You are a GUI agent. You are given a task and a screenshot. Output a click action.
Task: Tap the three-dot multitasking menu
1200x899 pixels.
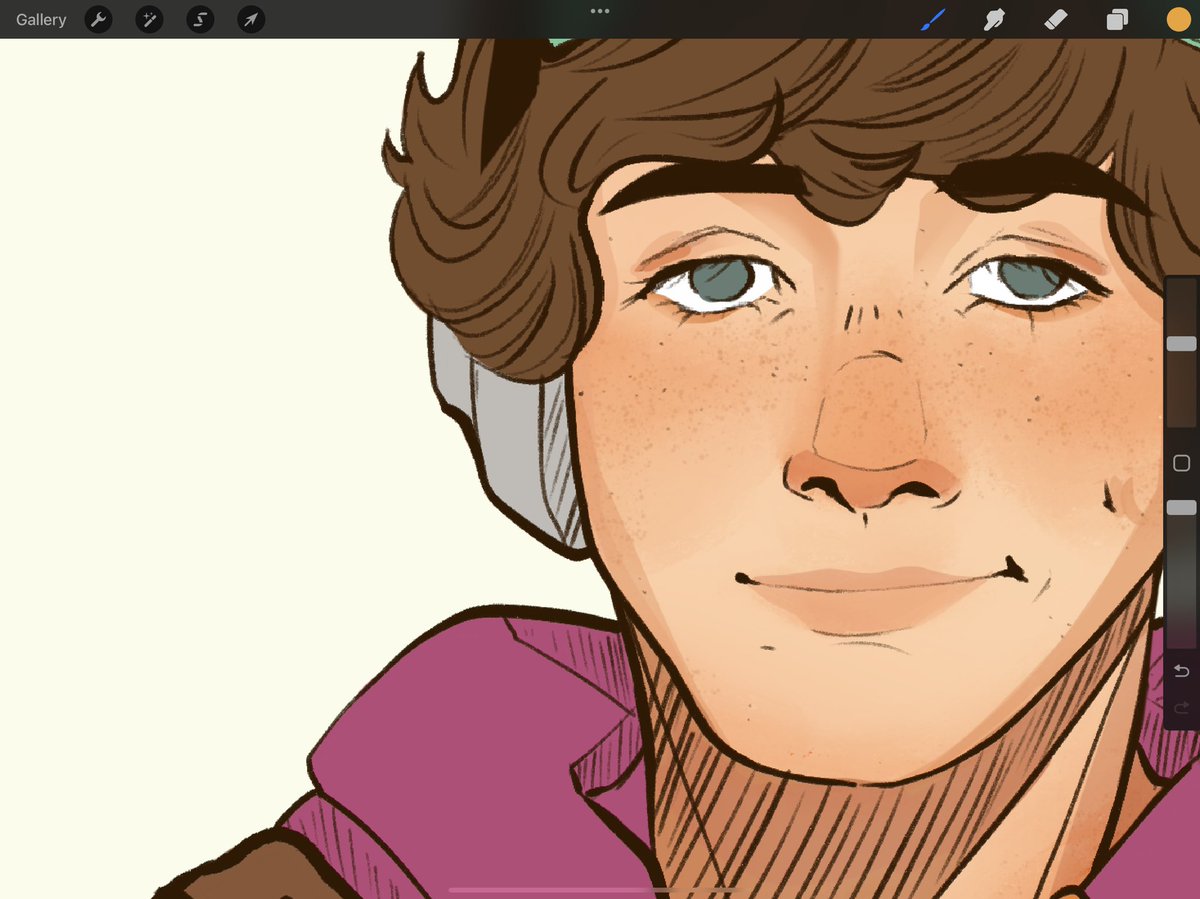(600, 11)
